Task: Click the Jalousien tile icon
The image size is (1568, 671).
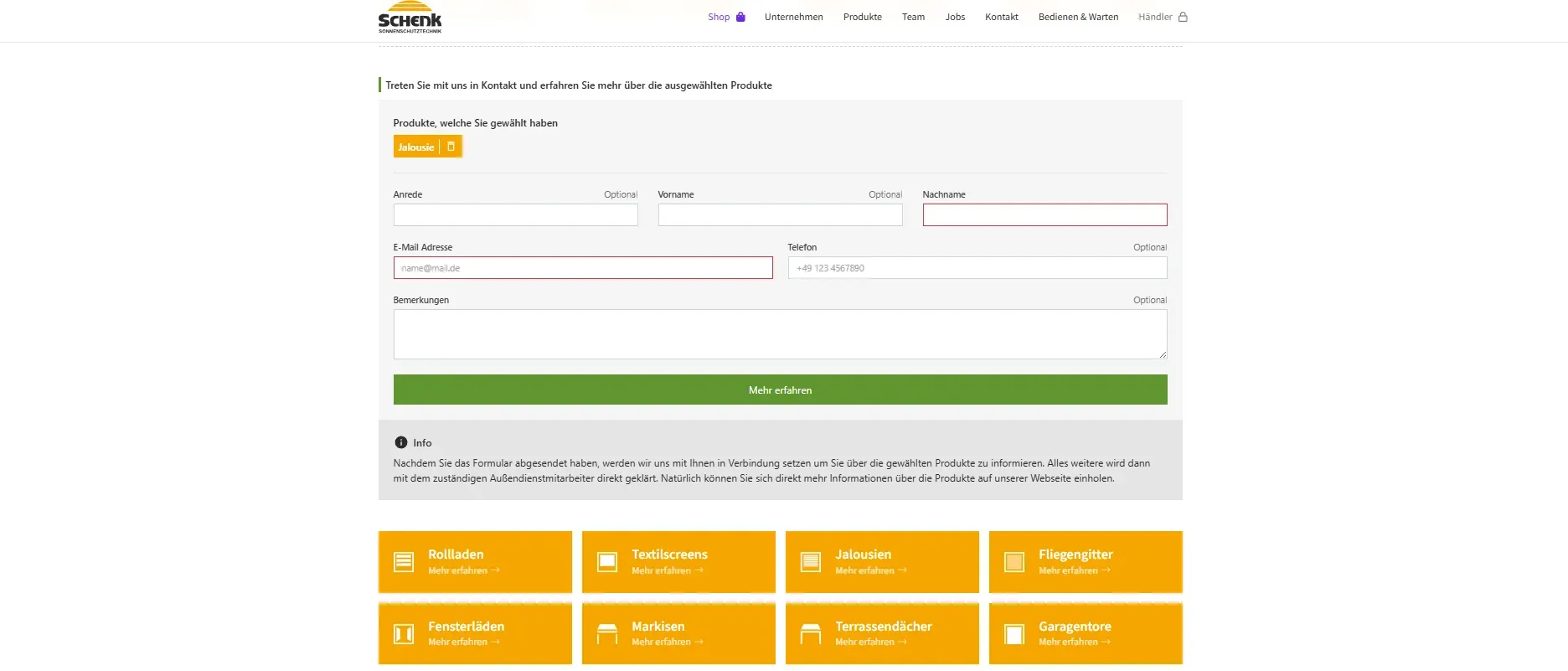Action: [x=811, y=562]
